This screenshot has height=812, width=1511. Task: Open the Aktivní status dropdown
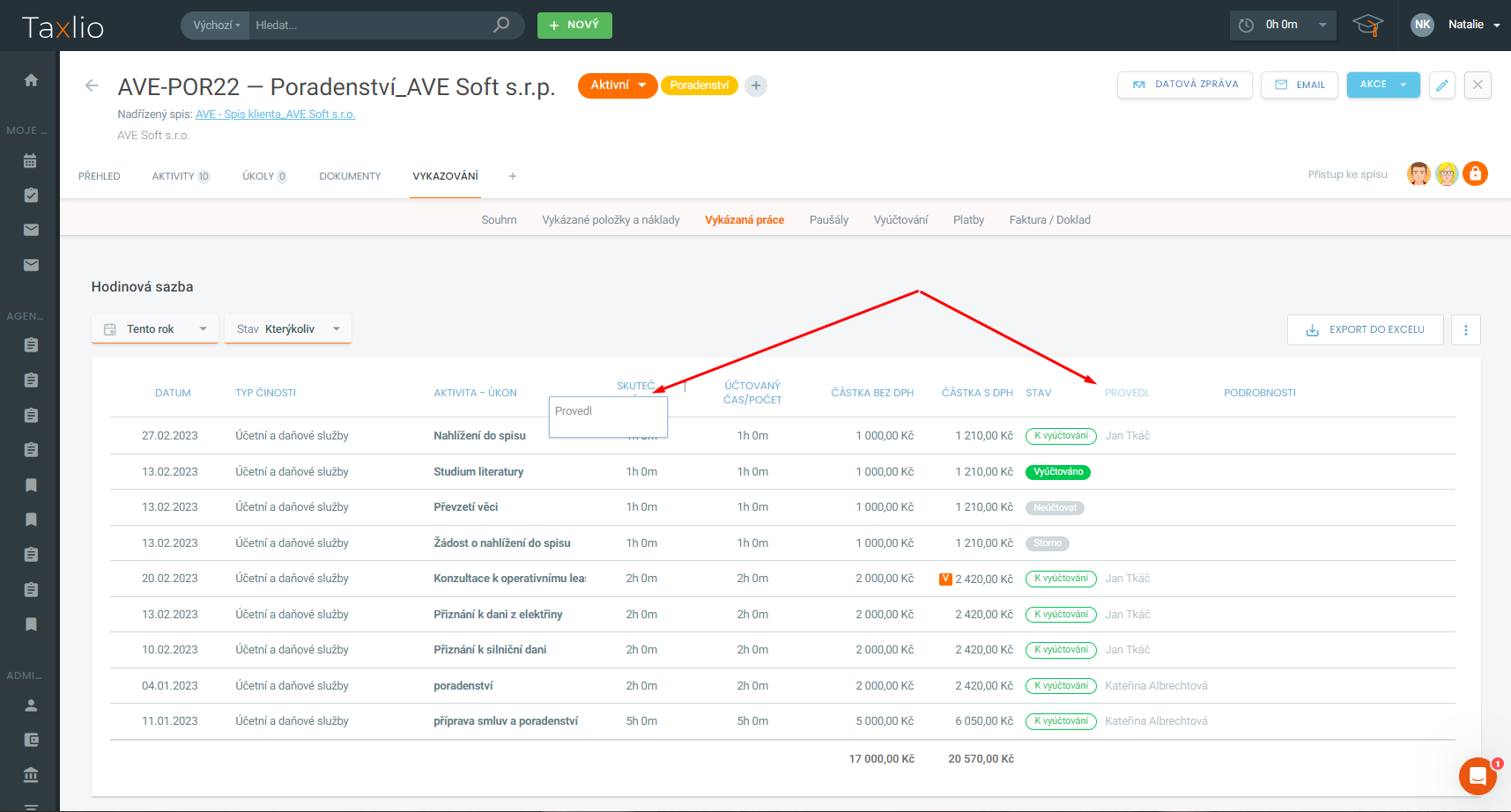(618, 85)
